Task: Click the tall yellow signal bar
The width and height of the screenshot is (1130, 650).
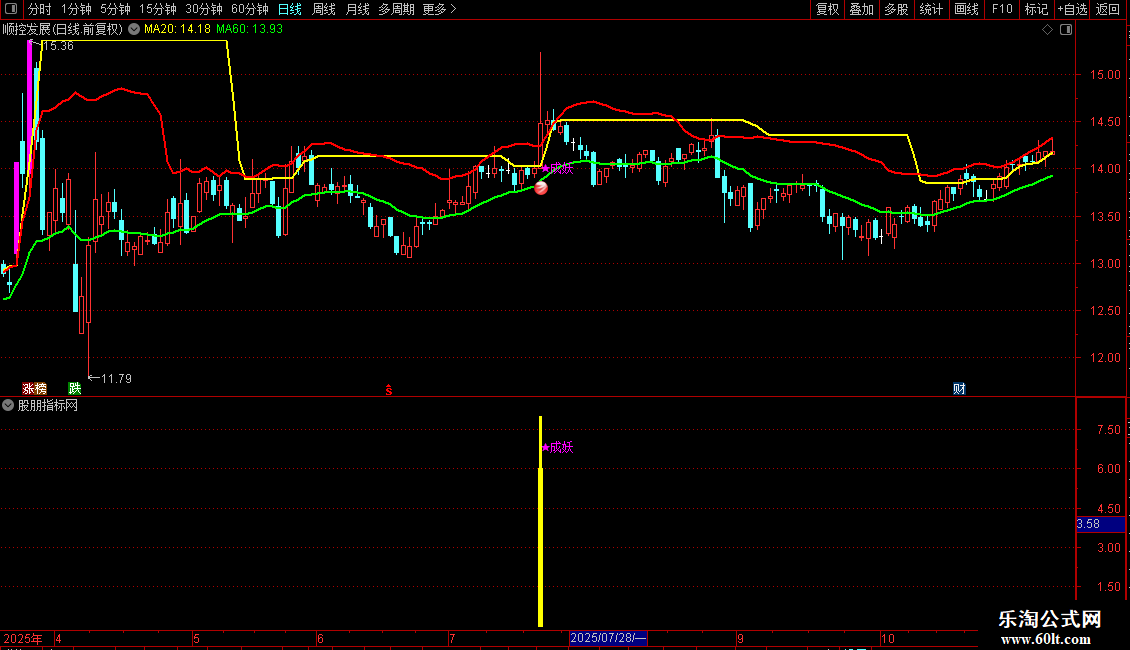Action: pyautogui.click(x=540, y=522)
